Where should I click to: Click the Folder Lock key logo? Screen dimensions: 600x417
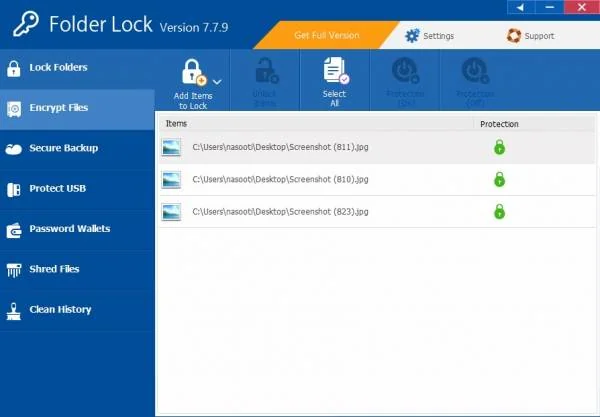[x=26, y=24]
